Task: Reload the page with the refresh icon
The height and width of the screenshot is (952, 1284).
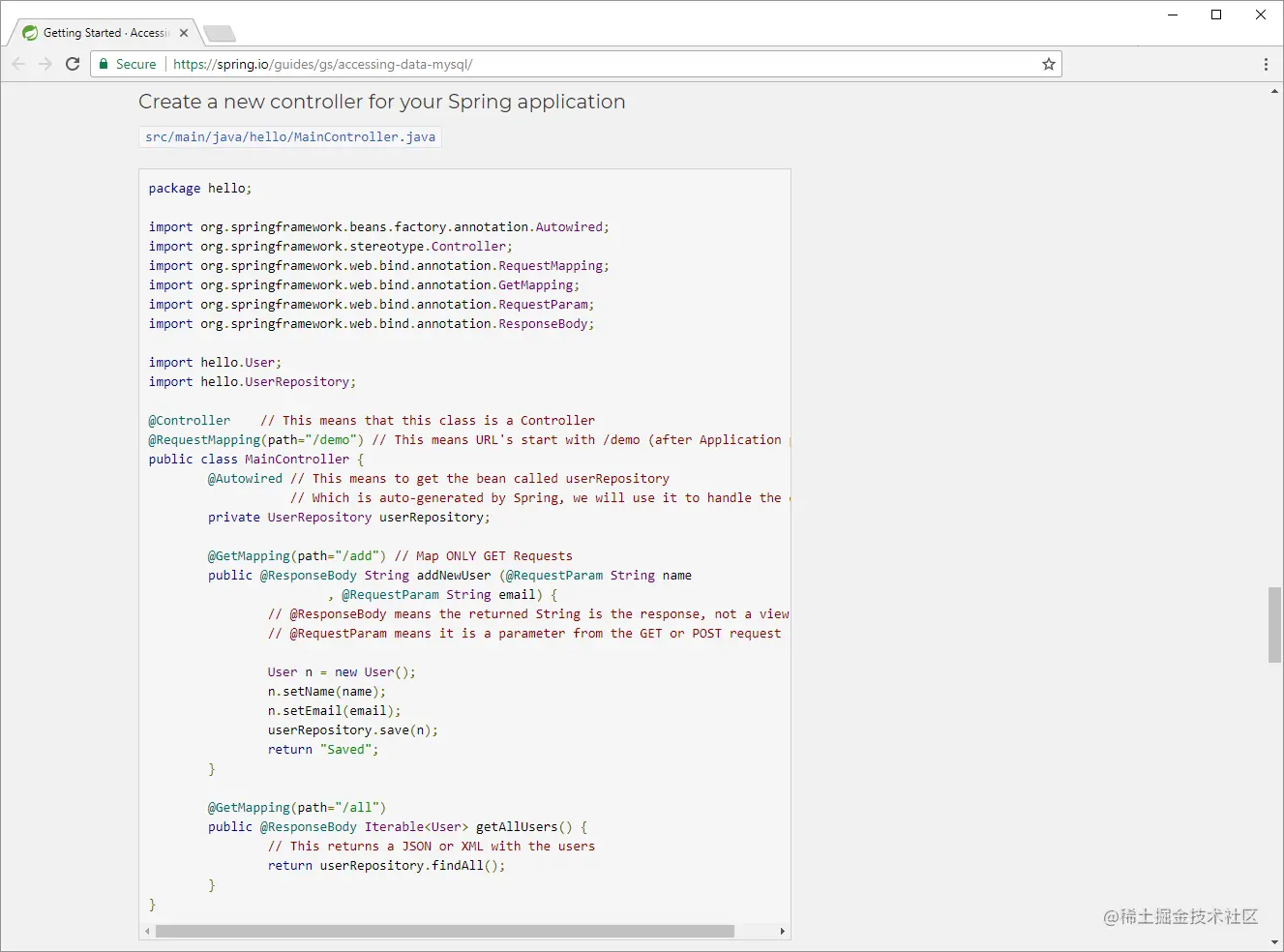Action: 73,64
